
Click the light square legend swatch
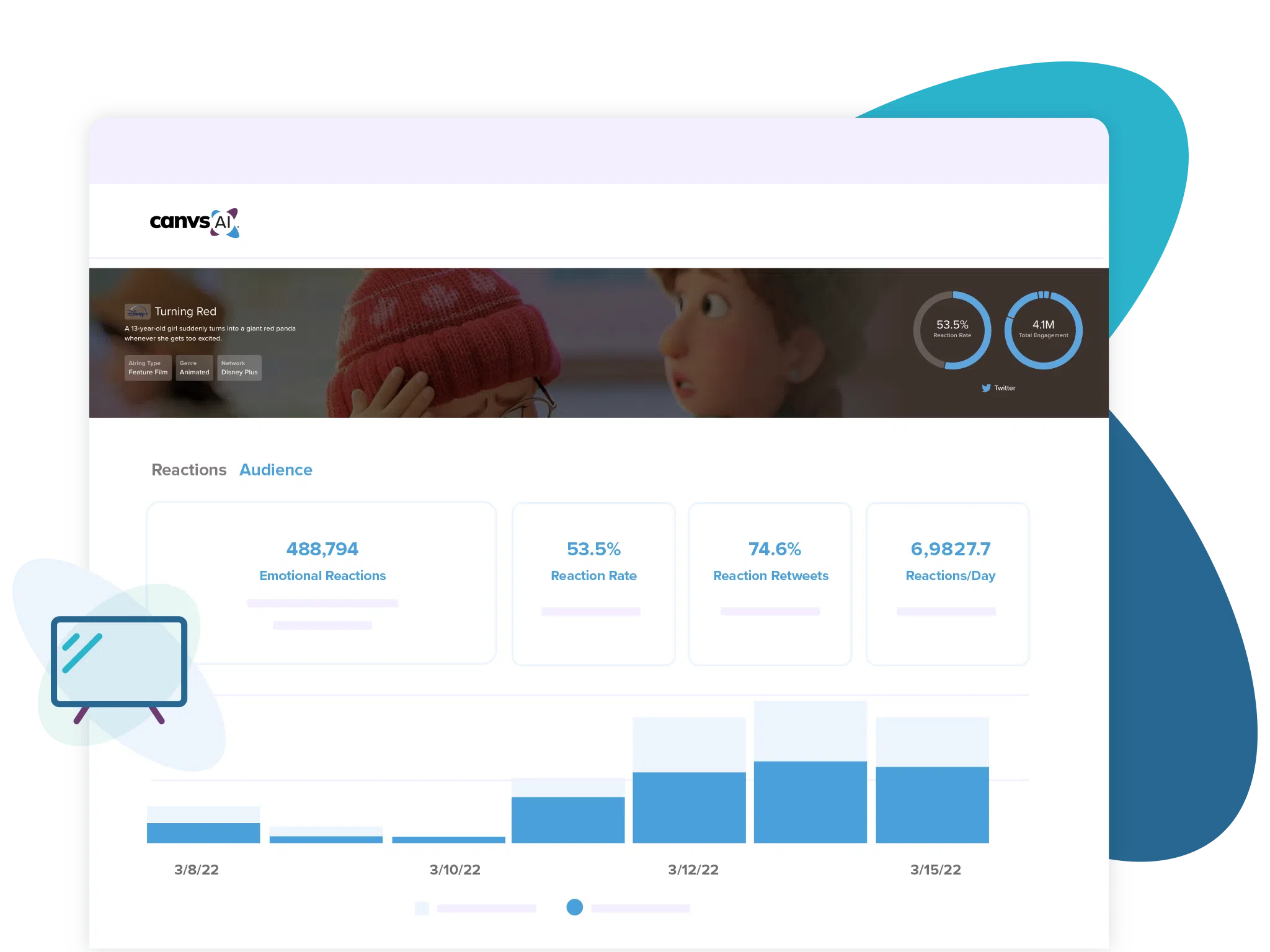click(x=422, y=908)
